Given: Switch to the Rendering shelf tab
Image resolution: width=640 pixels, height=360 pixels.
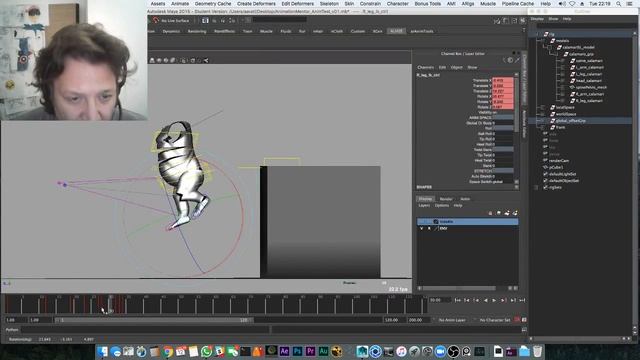Looking at the screenshot, I should pos(197,31).
